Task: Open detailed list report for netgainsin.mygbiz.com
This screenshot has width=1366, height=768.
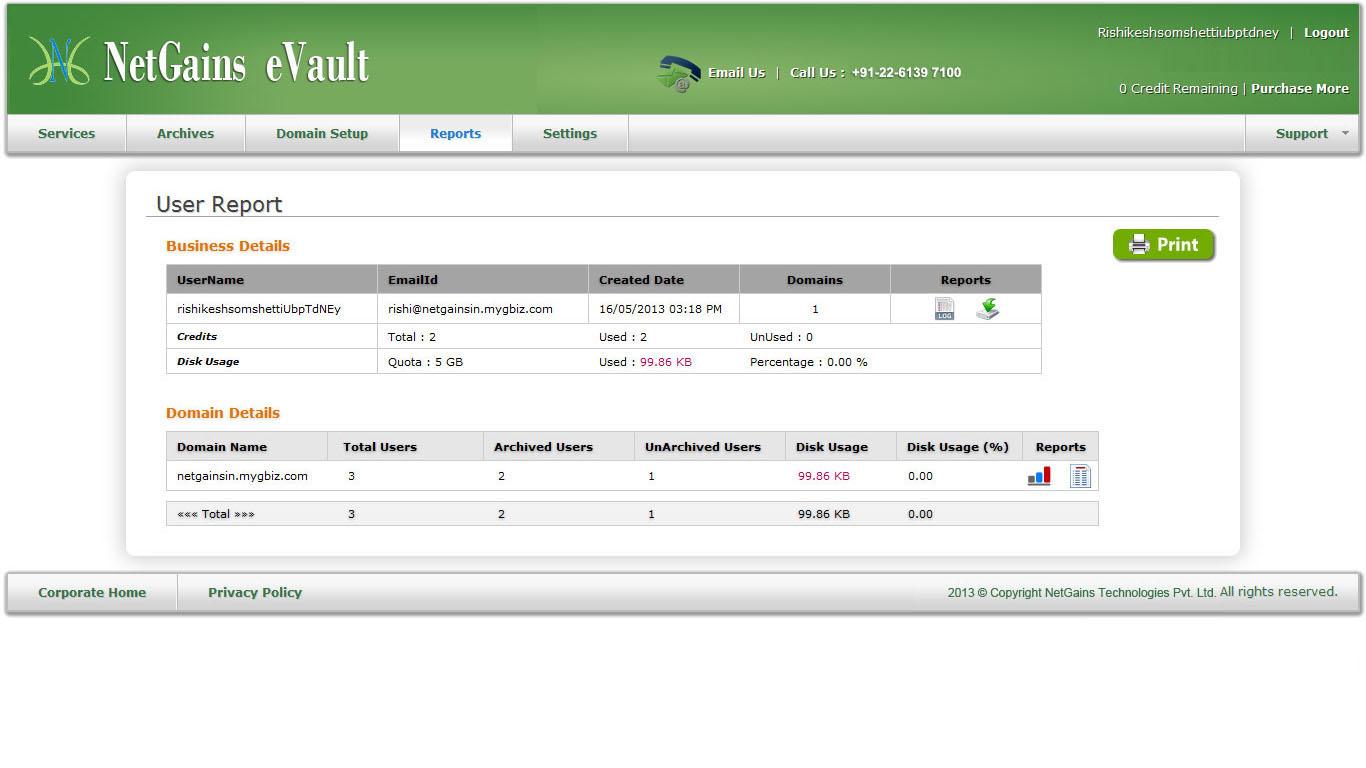Action: coord(1080,476)
